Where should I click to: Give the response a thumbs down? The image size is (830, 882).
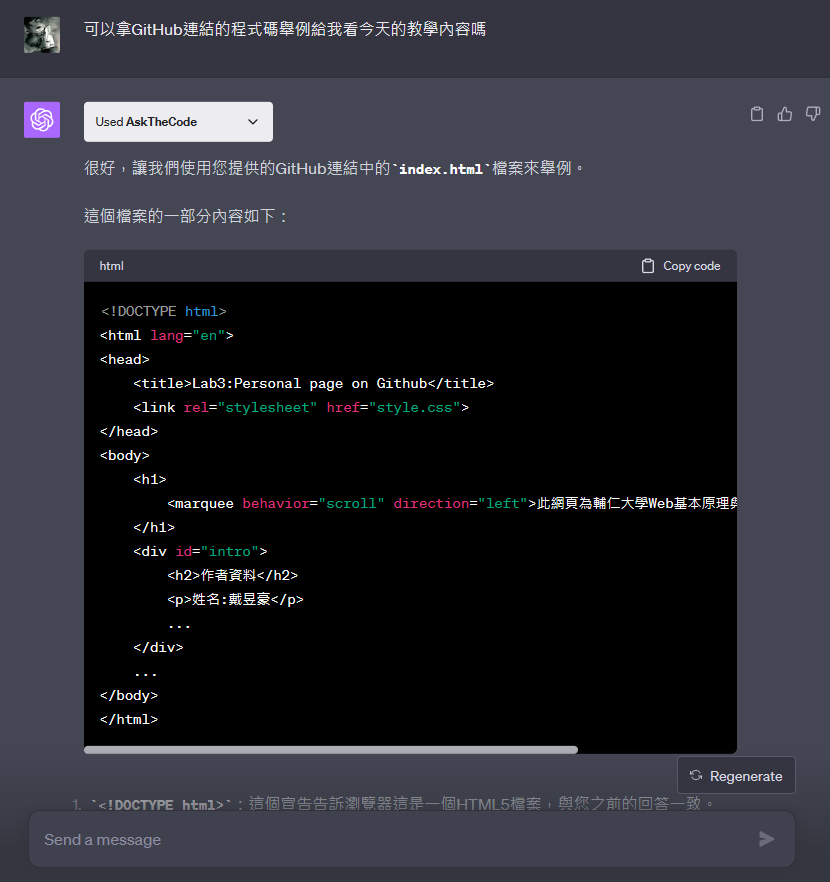(813, 114)
